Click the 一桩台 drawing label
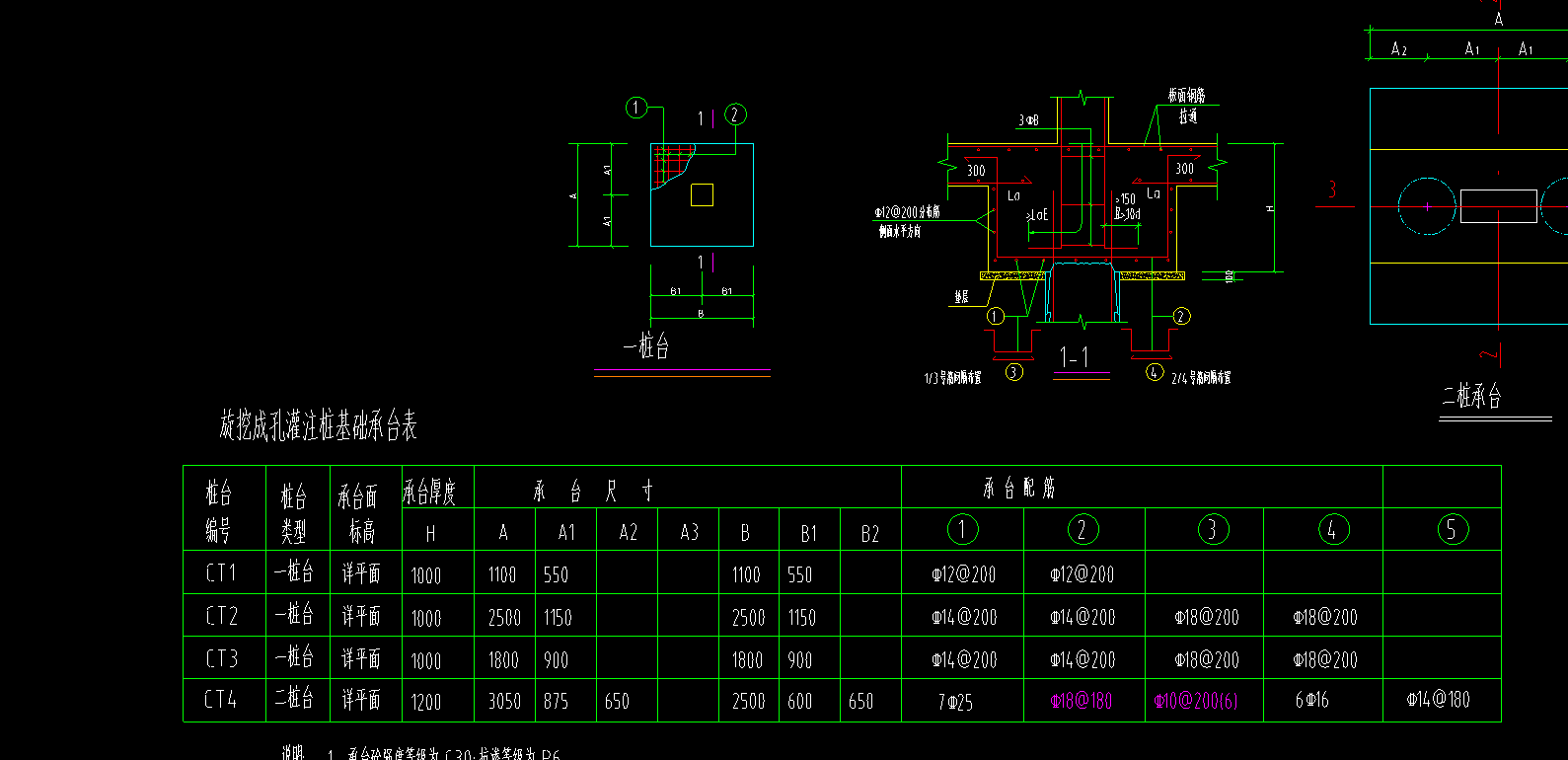 coord(646,345)
